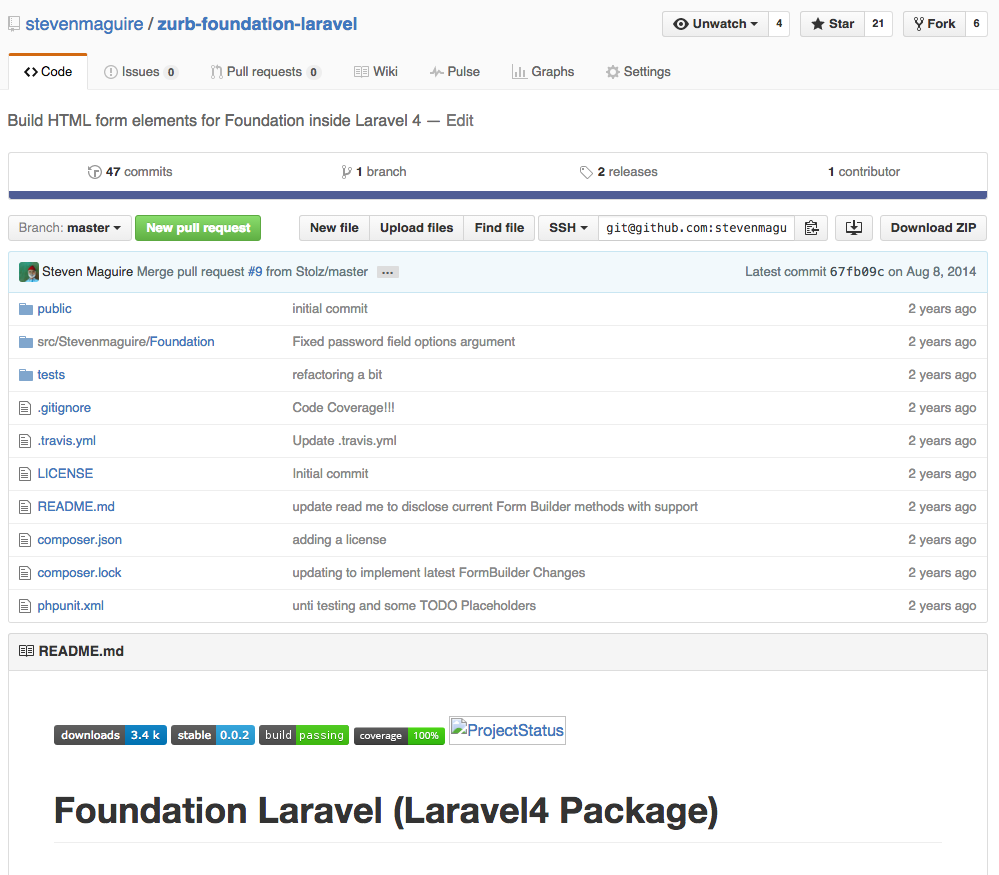This screenshot has width=999, height=875.
Task: Click Steven Maguire's avatar in commit bar
Action: 29,272
